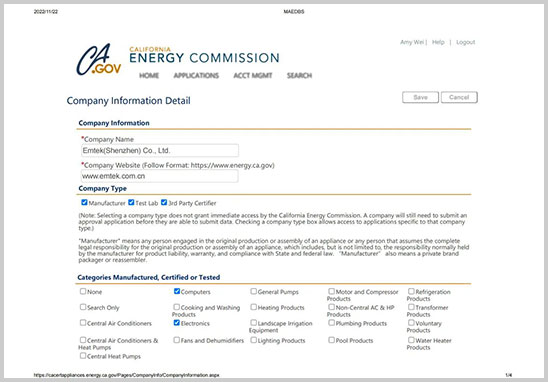Viewport: 548px width, 382px height.
Task: Check Non-Central AC & HP Products
Action: 331,307
